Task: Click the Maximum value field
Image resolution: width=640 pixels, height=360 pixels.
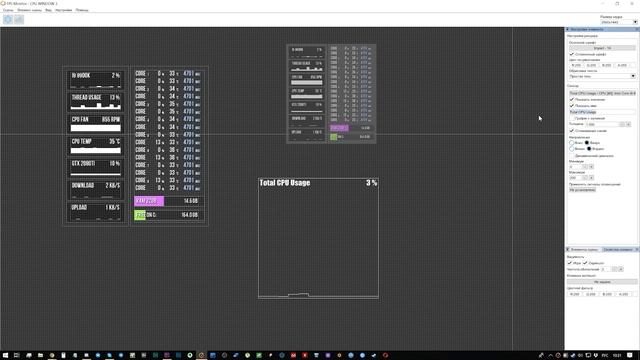Action: pos(575,178)
